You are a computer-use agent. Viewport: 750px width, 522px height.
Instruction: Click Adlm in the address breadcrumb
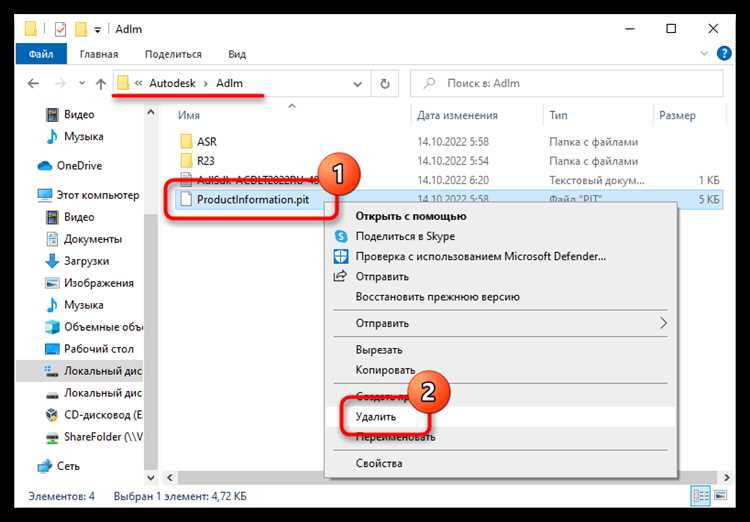[229, 83]
